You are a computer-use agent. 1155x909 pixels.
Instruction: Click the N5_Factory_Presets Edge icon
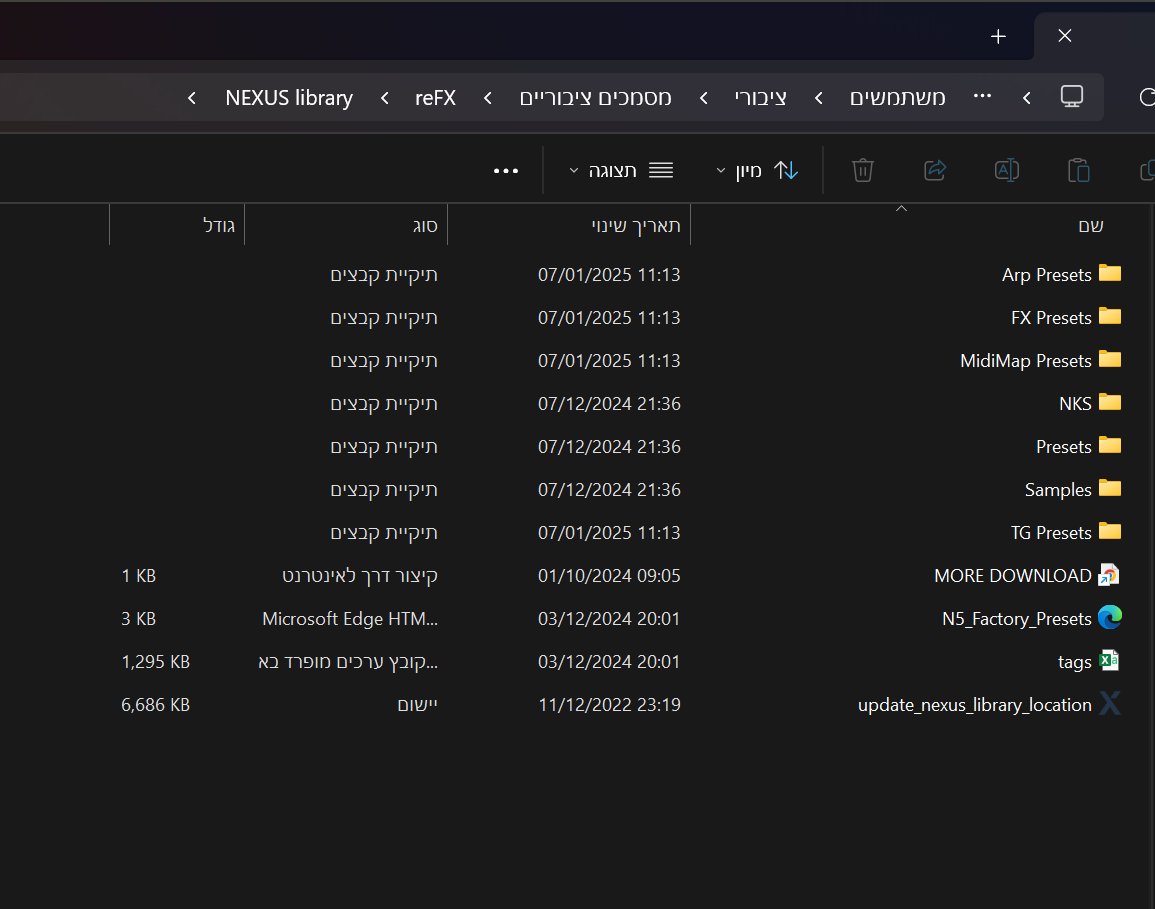point(1109,617)
